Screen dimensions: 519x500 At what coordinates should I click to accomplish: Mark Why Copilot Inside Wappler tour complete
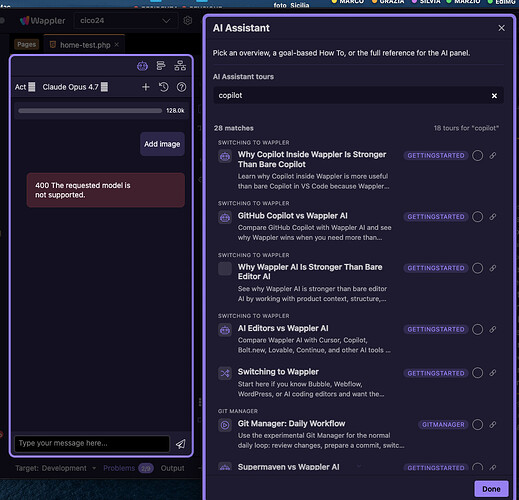[x=477, y=155]
